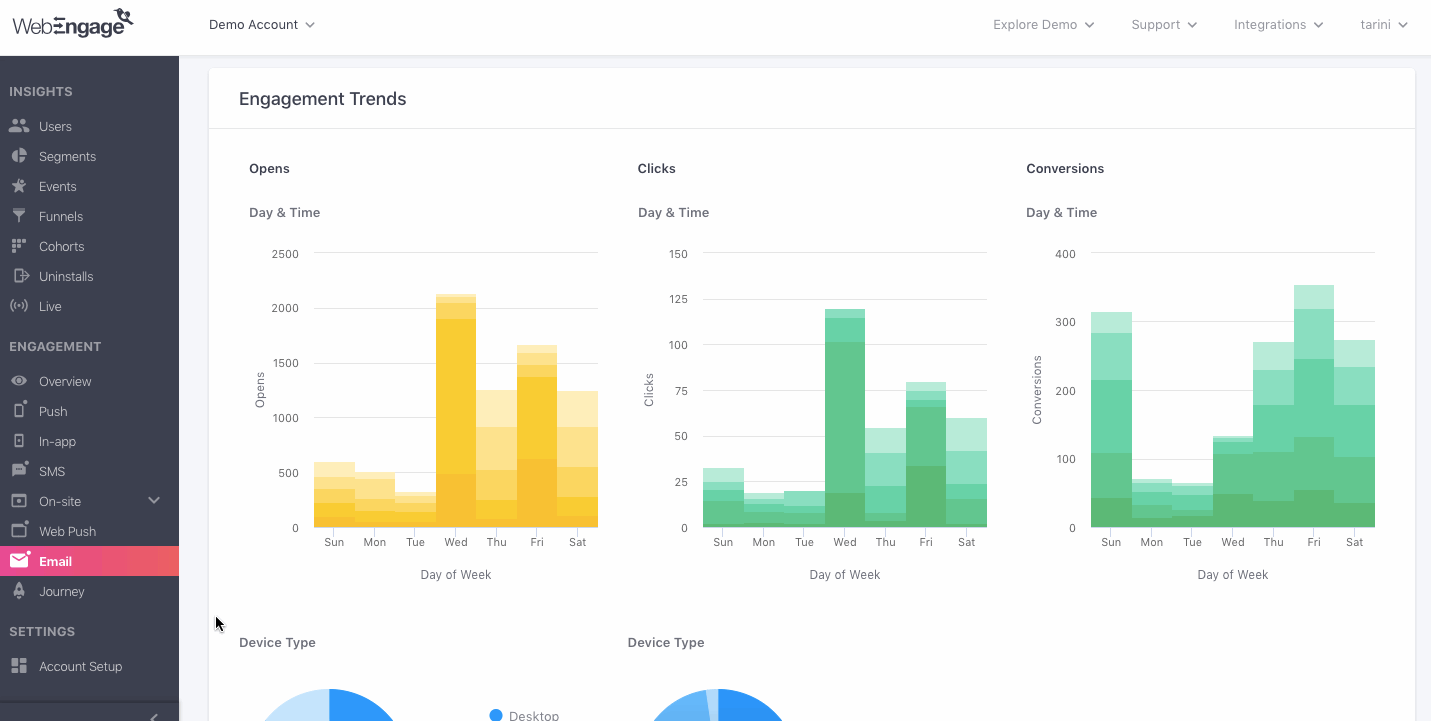This screenshot has width=1431, height=721.
Task: Click the Wed bar in Opens chart
Action: pos(456,411)
